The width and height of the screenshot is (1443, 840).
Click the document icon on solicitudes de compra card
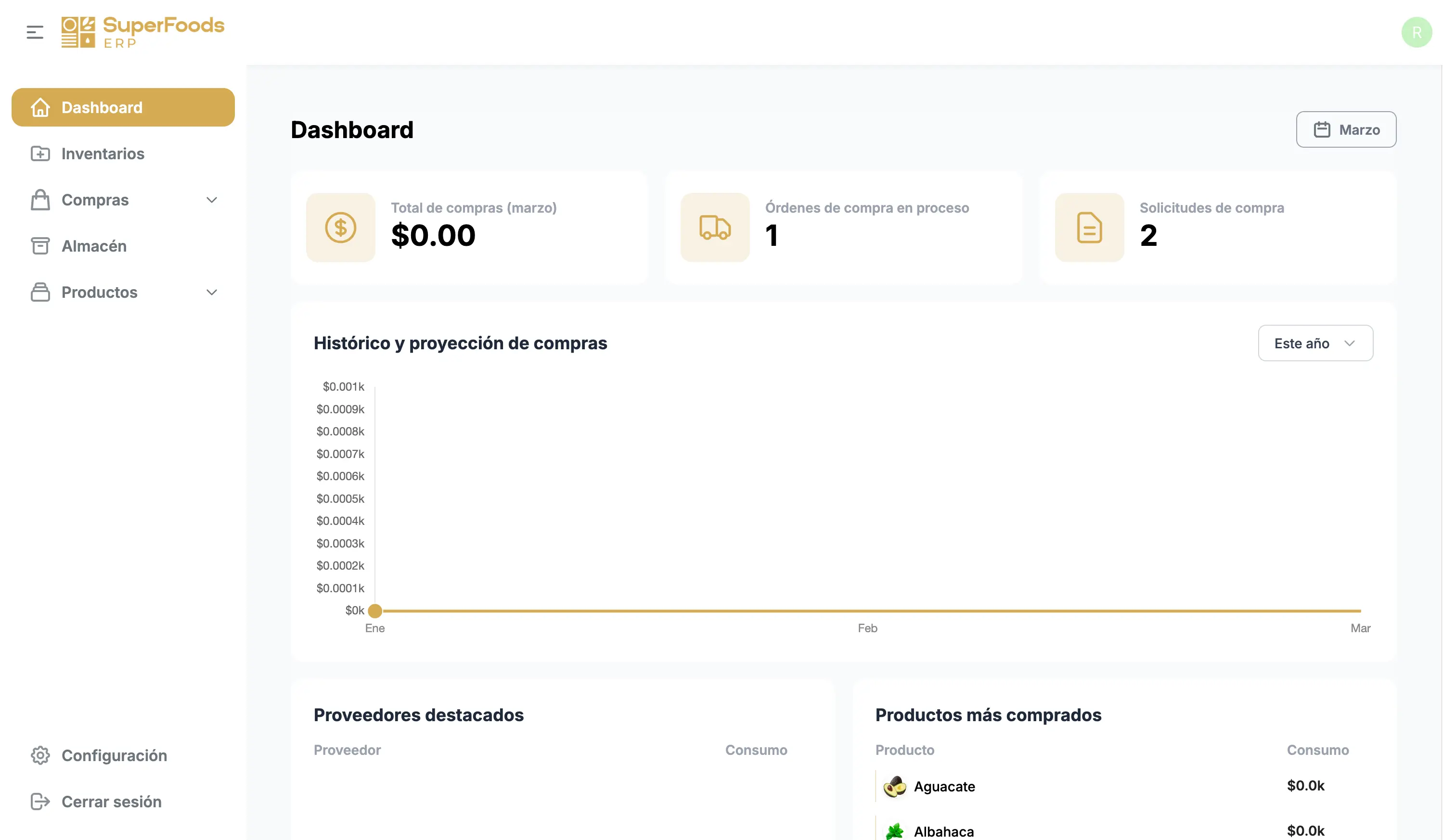click(1089, 228)
